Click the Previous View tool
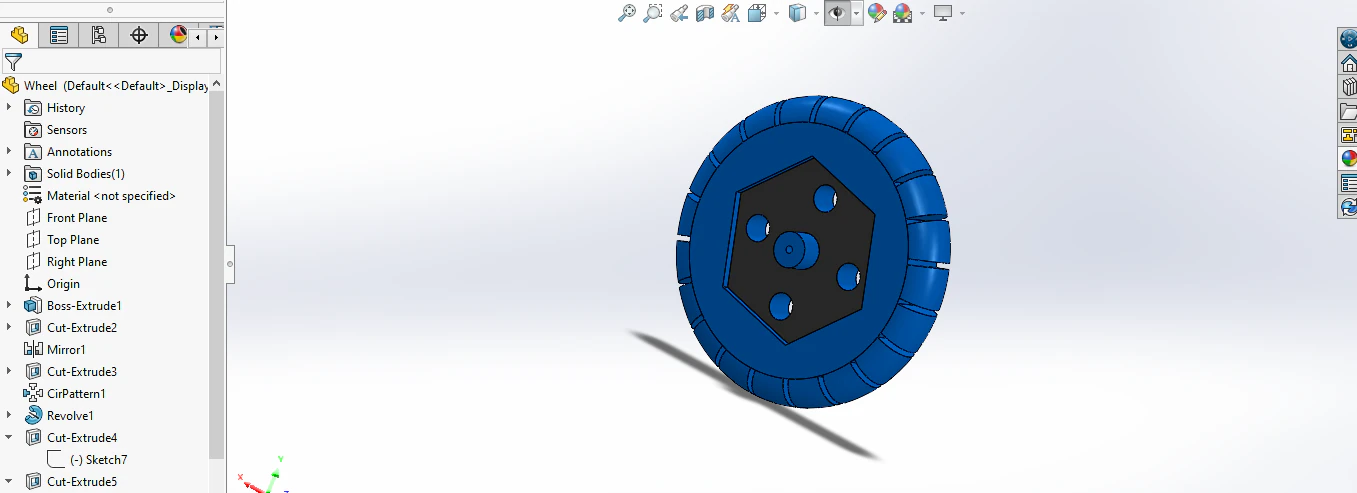1357x493 pixels. [x=679, y=13]
